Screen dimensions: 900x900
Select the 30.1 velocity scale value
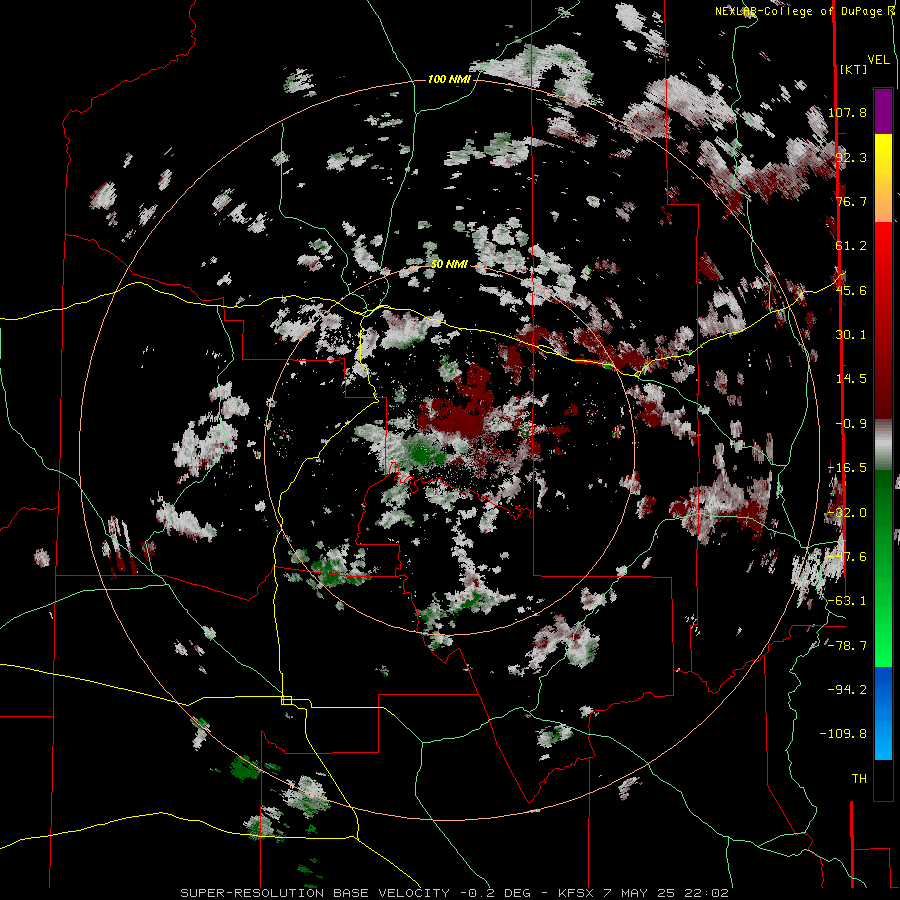point(851,335)
